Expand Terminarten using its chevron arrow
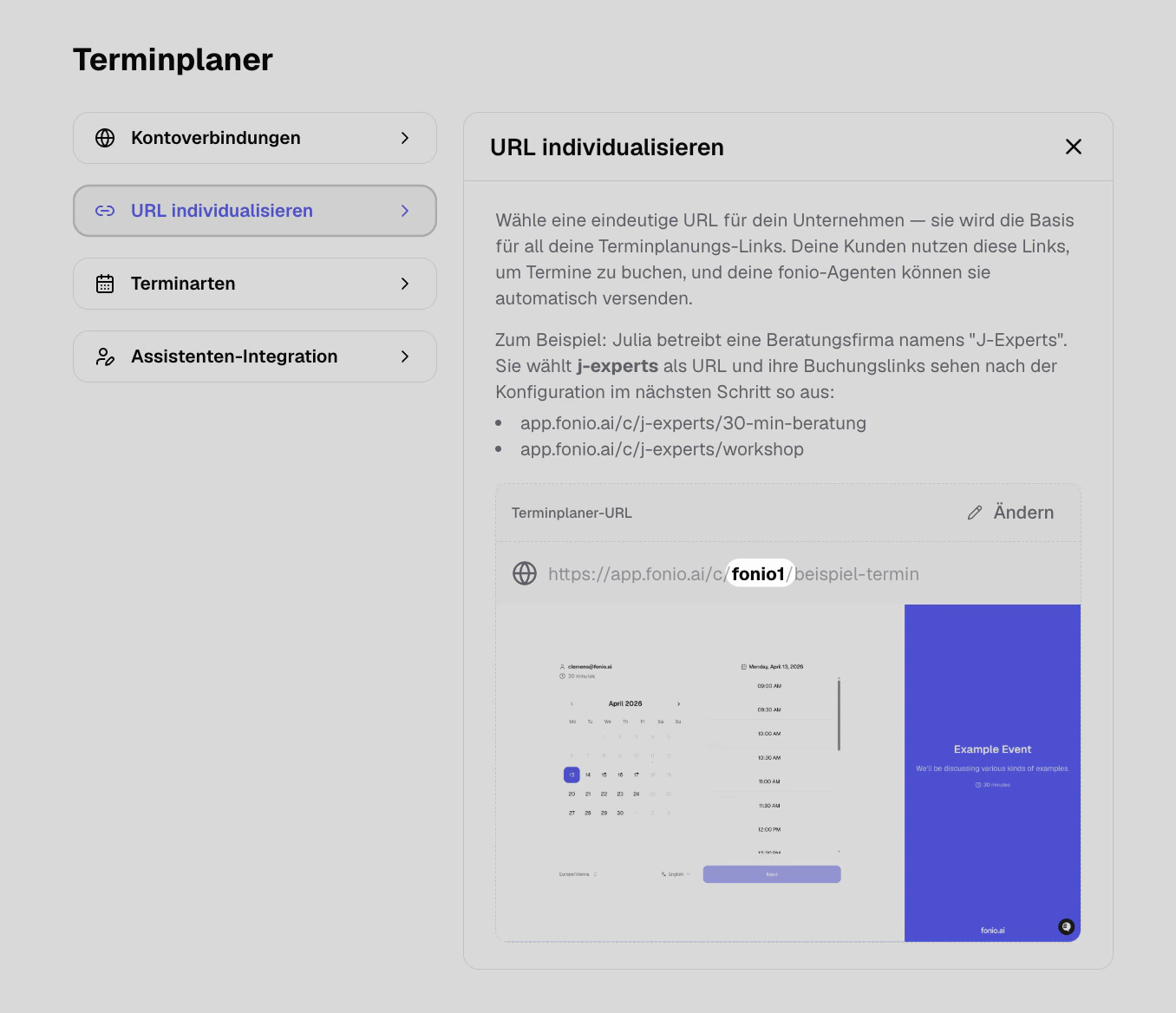 coord(405,284)
